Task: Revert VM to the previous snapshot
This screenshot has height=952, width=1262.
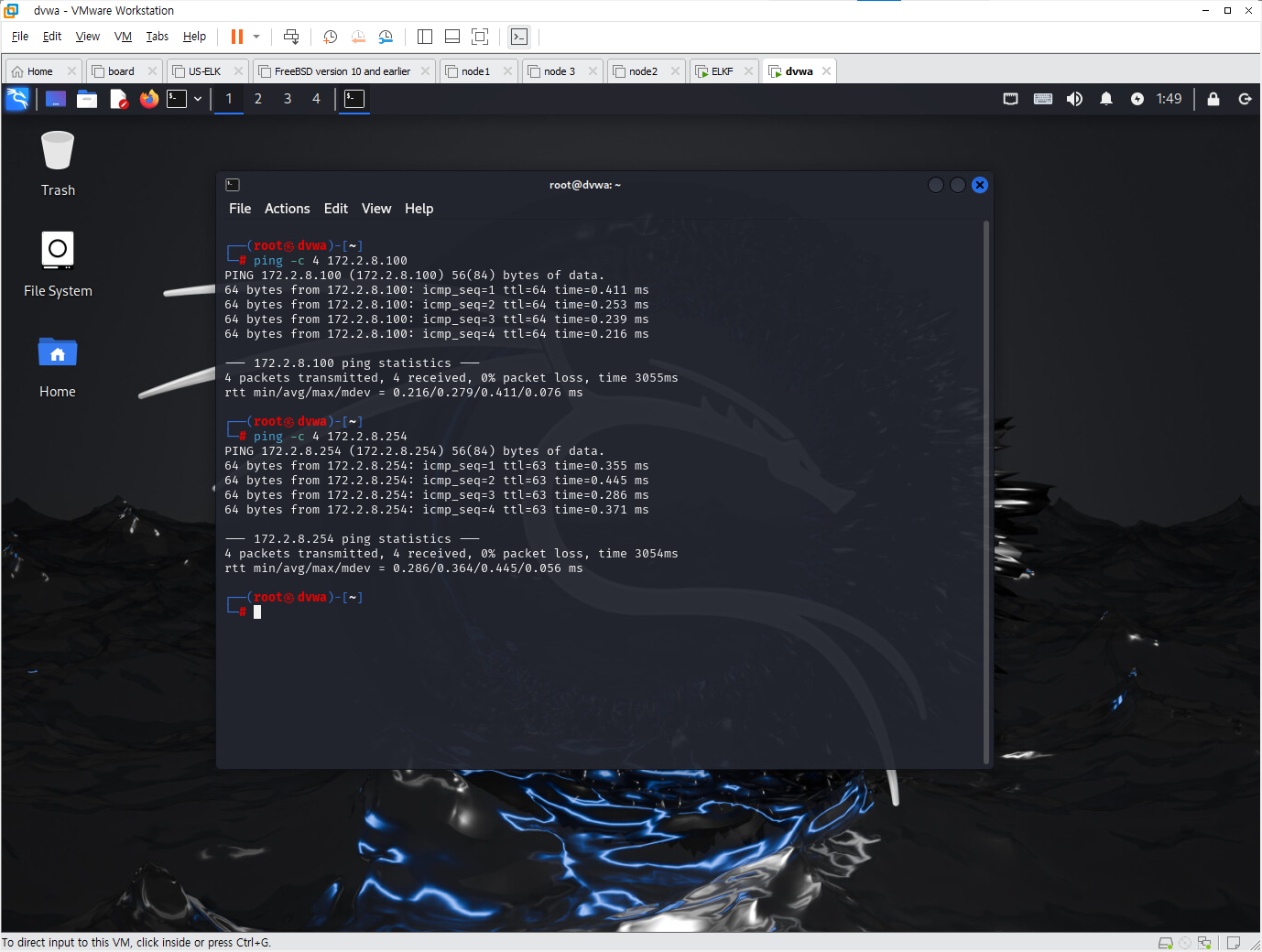Action: tap(358, 37)
